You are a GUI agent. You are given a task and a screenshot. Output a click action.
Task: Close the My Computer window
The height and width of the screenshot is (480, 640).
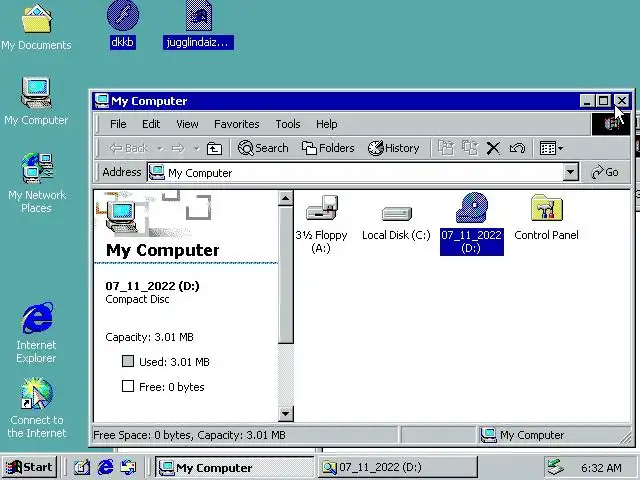click(x=622, y=101)
